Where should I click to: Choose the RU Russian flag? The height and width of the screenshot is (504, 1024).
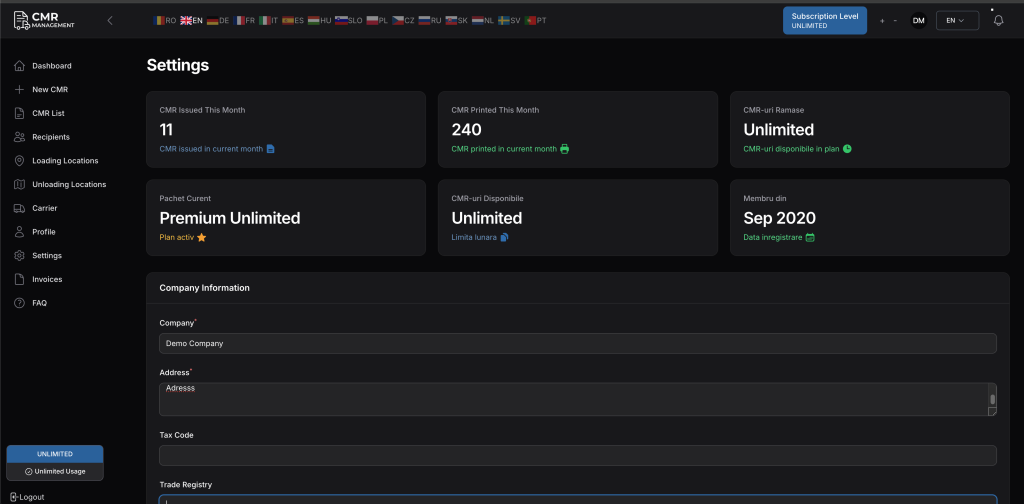pyautogui.click(x=430, y=20)
